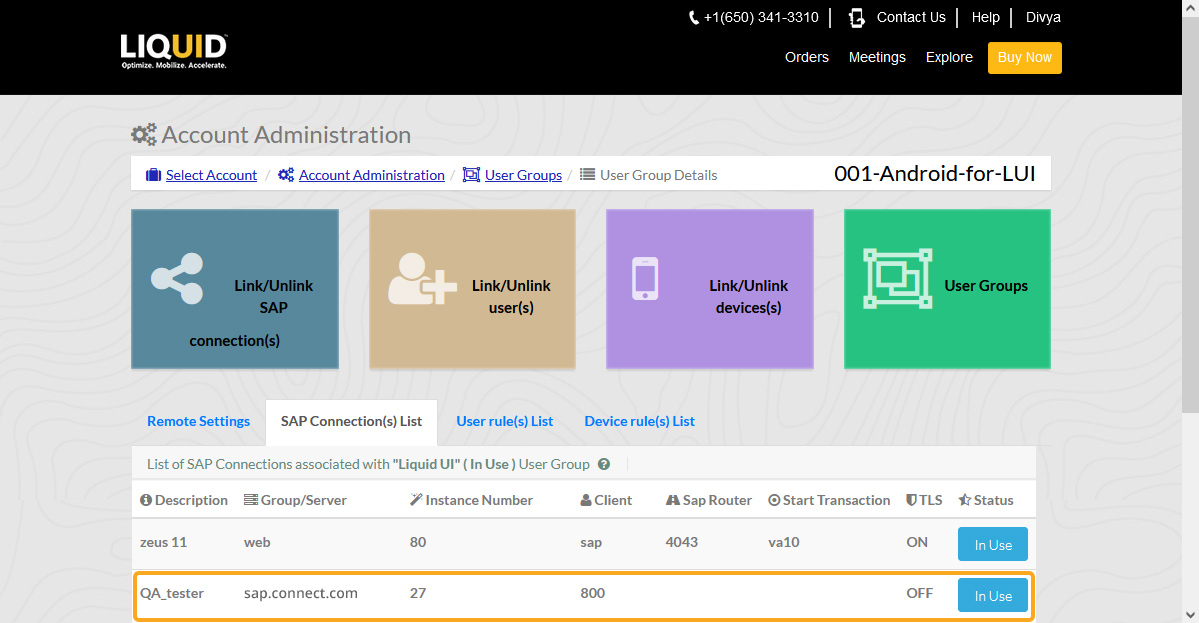The width and height of the screenshot is (1199, 623).
Task: Click the Account Administration gears icon in heading
Action: click(144, 135)
